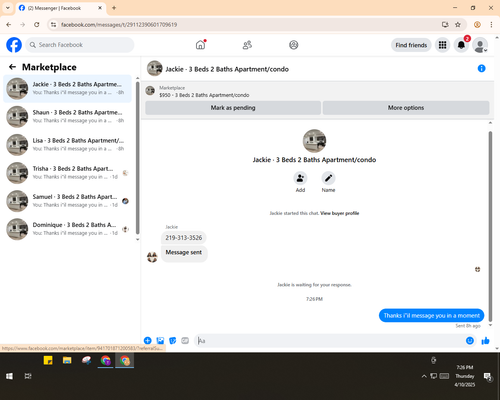Focus the Aa message input field
The image size is (500, 400).
(x=330, y=341)
